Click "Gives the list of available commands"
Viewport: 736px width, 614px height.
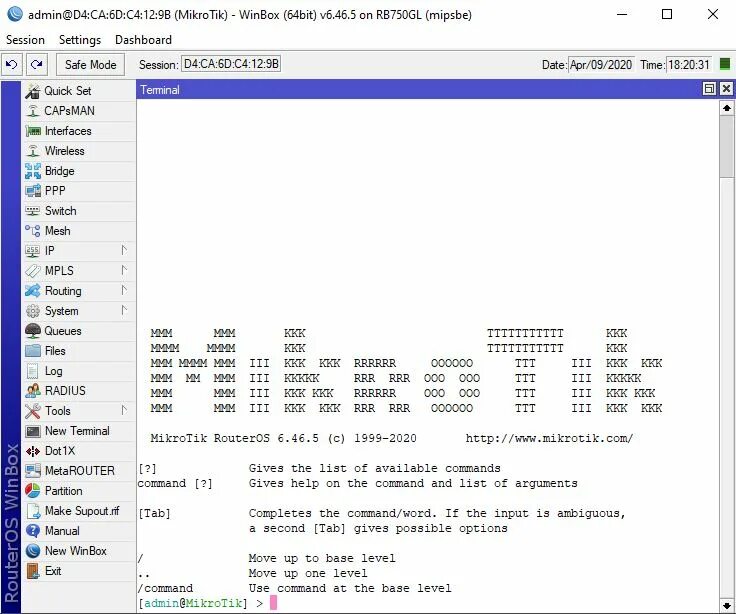tap(375, 468)
